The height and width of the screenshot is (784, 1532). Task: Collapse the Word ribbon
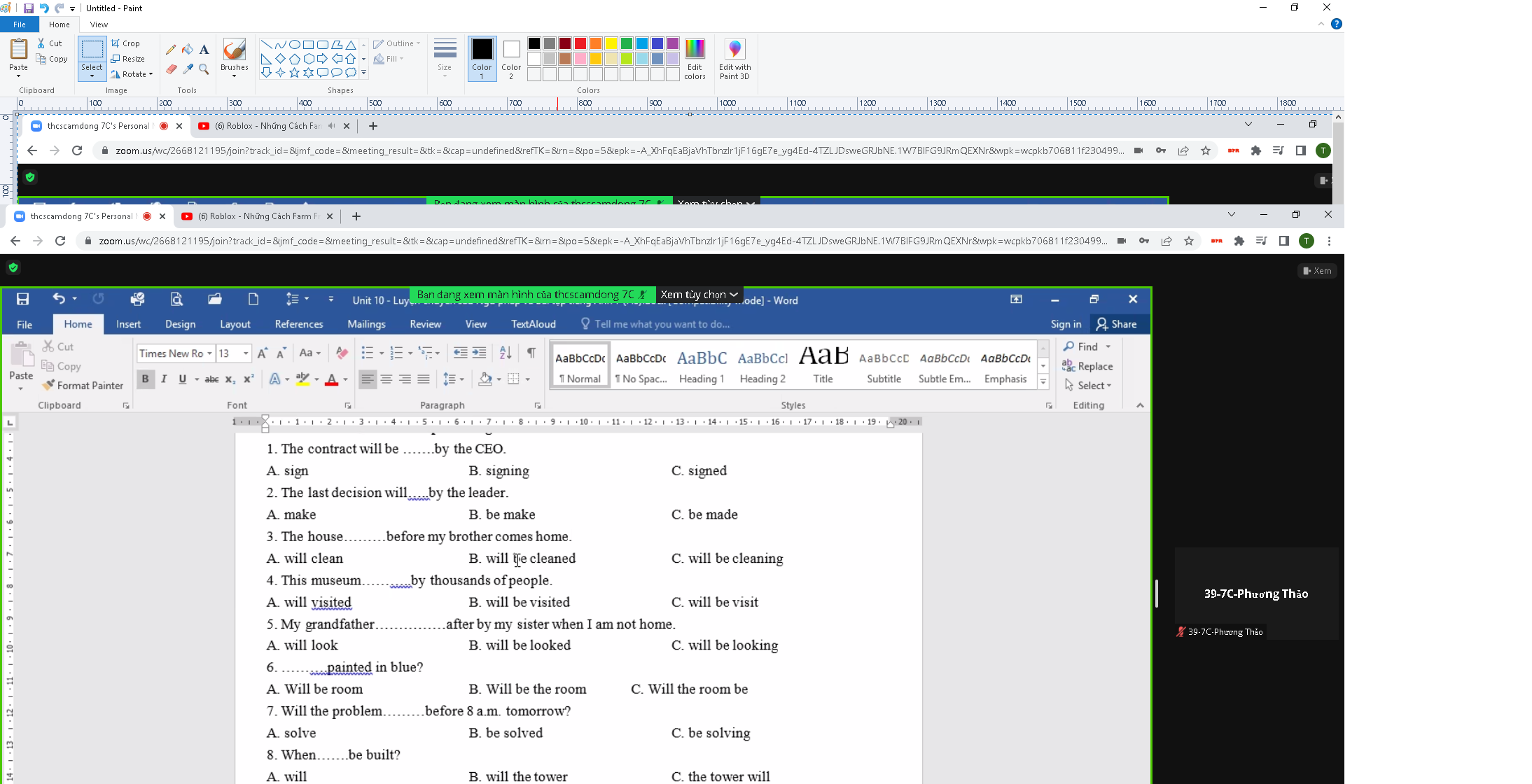click(x=1140, y=405)
